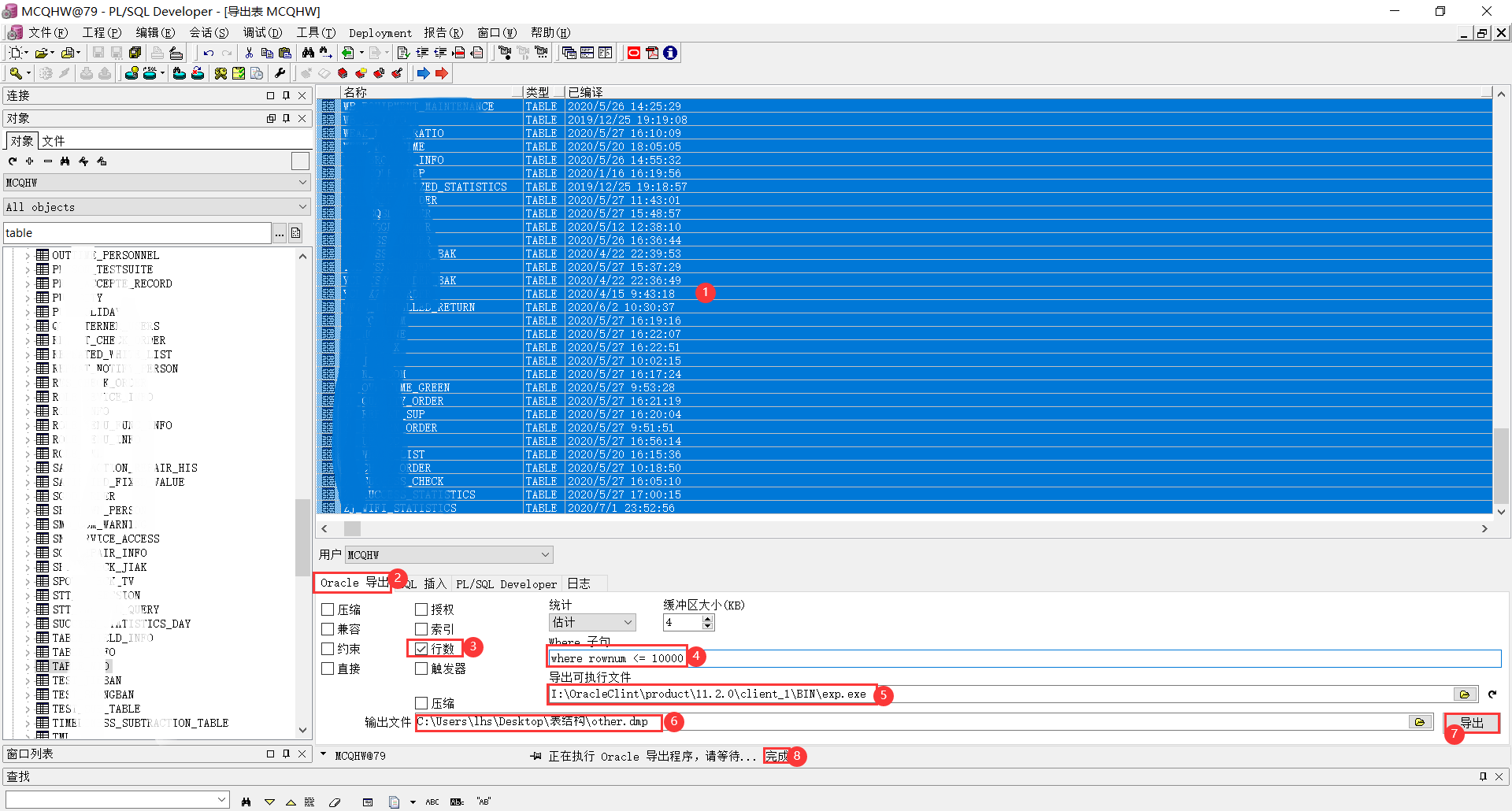Click the 导出 export button
The width and height of the screenshot is (1512, 811).
1472,723
